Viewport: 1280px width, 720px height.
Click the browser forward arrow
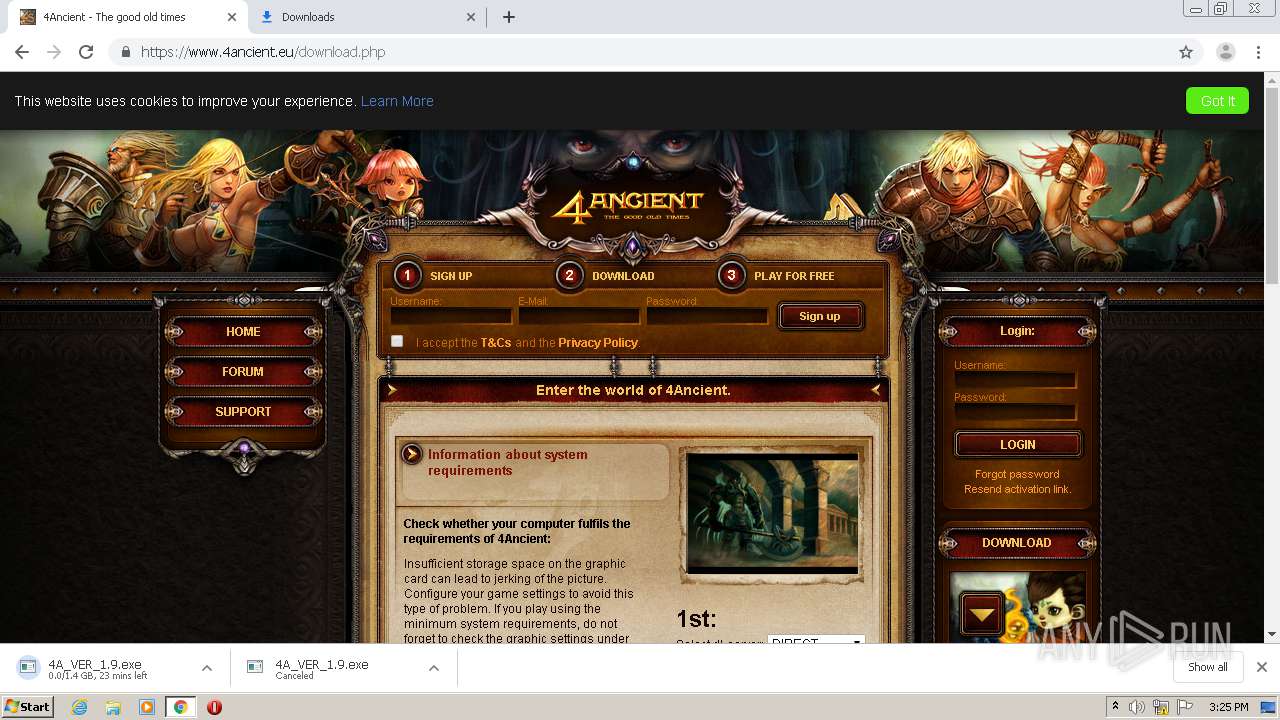tap(54, 52)
